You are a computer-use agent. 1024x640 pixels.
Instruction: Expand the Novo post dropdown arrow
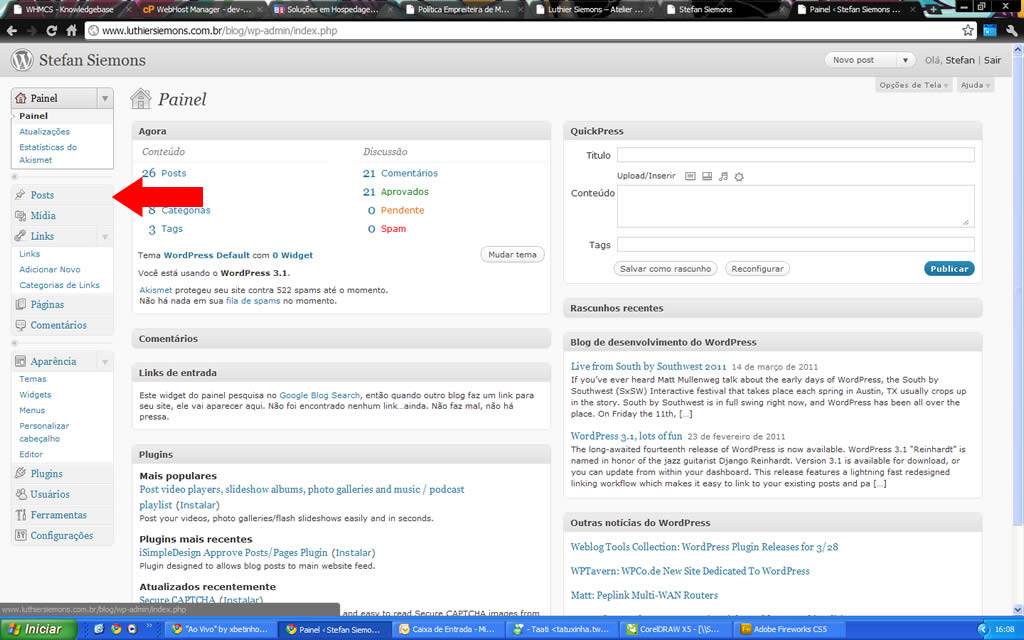click(x=905, y=60)
